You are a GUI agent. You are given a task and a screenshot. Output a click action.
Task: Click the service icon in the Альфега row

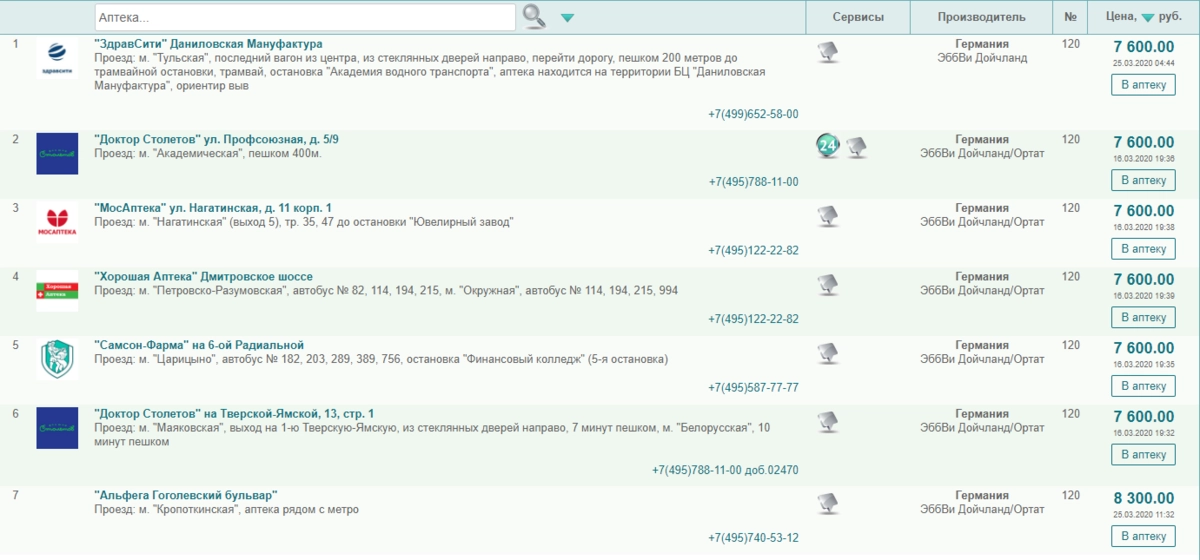coord(827,503)
